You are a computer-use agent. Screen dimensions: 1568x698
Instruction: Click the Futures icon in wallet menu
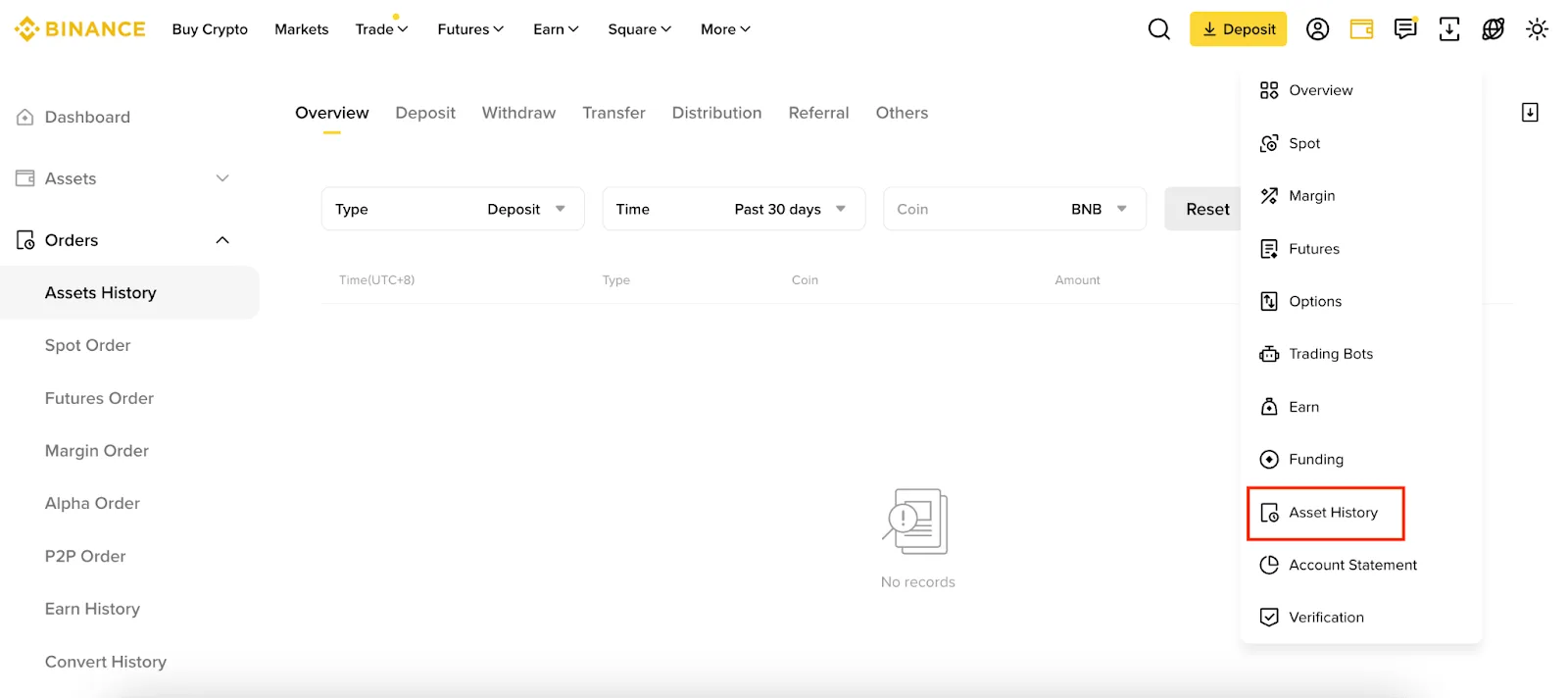[1269, 249]
